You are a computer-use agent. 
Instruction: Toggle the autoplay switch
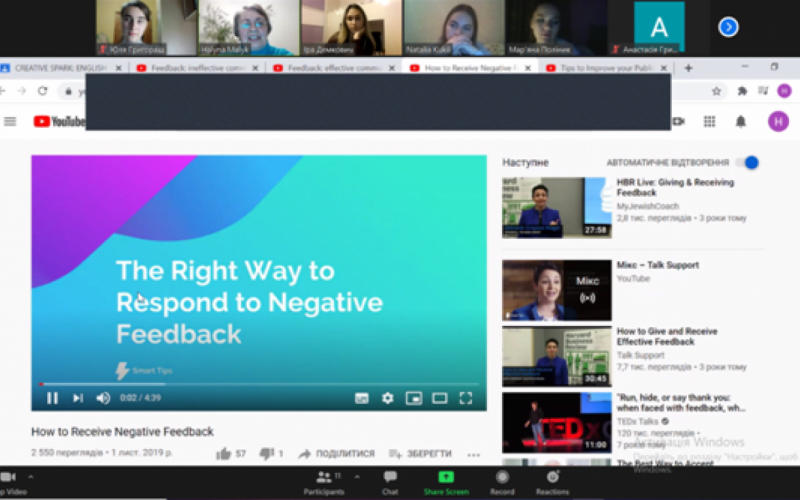747,163
